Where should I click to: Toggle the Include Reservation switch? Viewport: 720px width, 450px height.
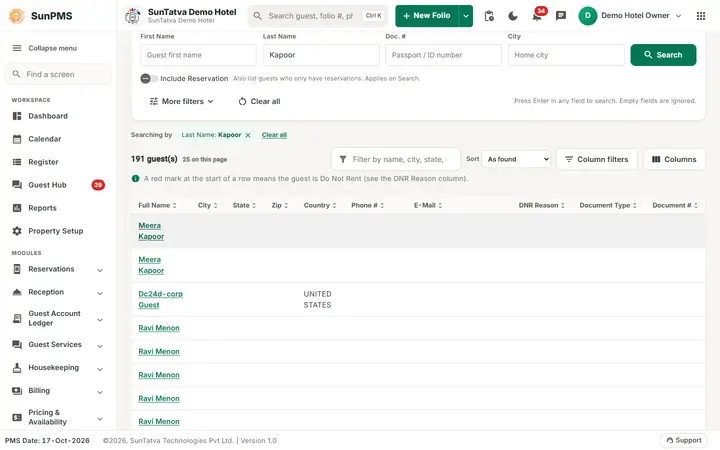click(149, 79)
